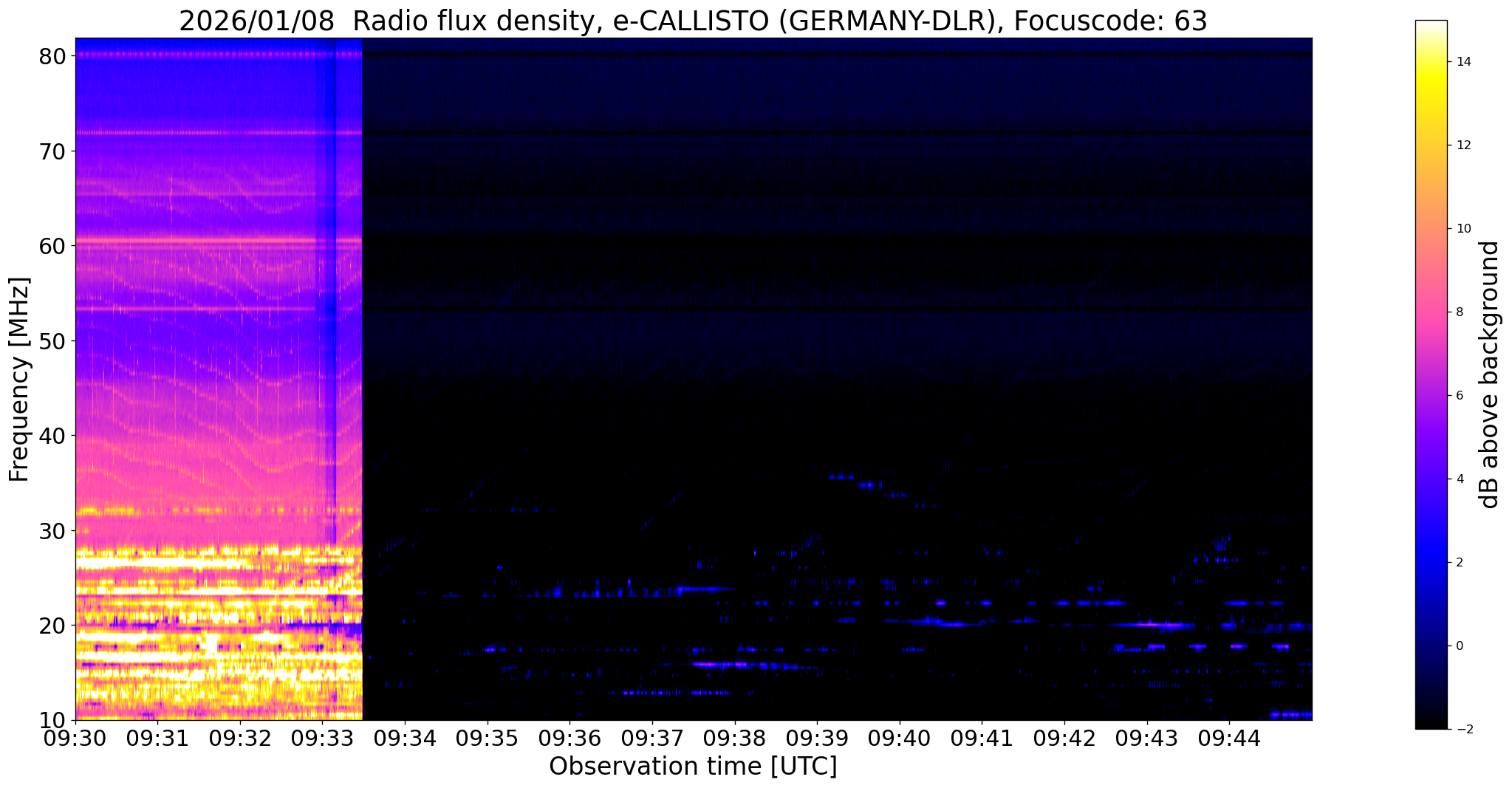Click the plot title mentioning e-CALLISTO GERMANY-DLR
The height and width of the screenshot is (788, 1512).
(693, 21)
